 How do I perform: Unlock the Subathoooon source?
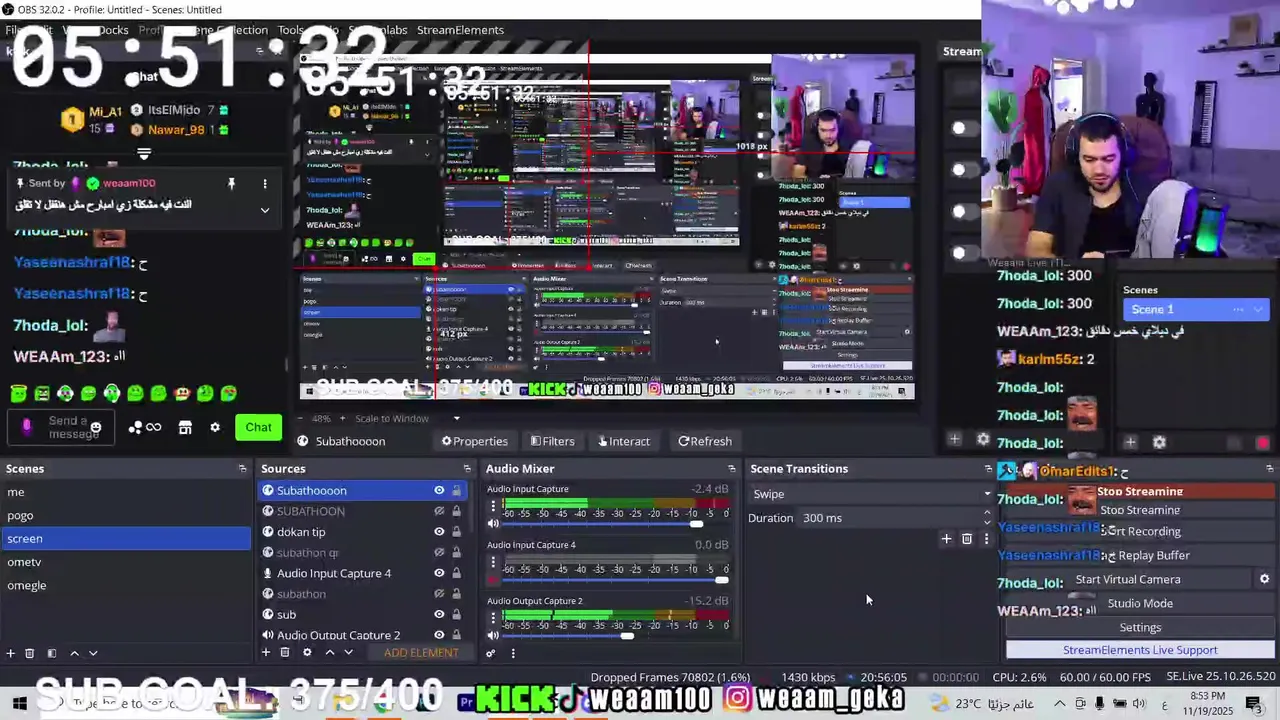click(457, 490)
